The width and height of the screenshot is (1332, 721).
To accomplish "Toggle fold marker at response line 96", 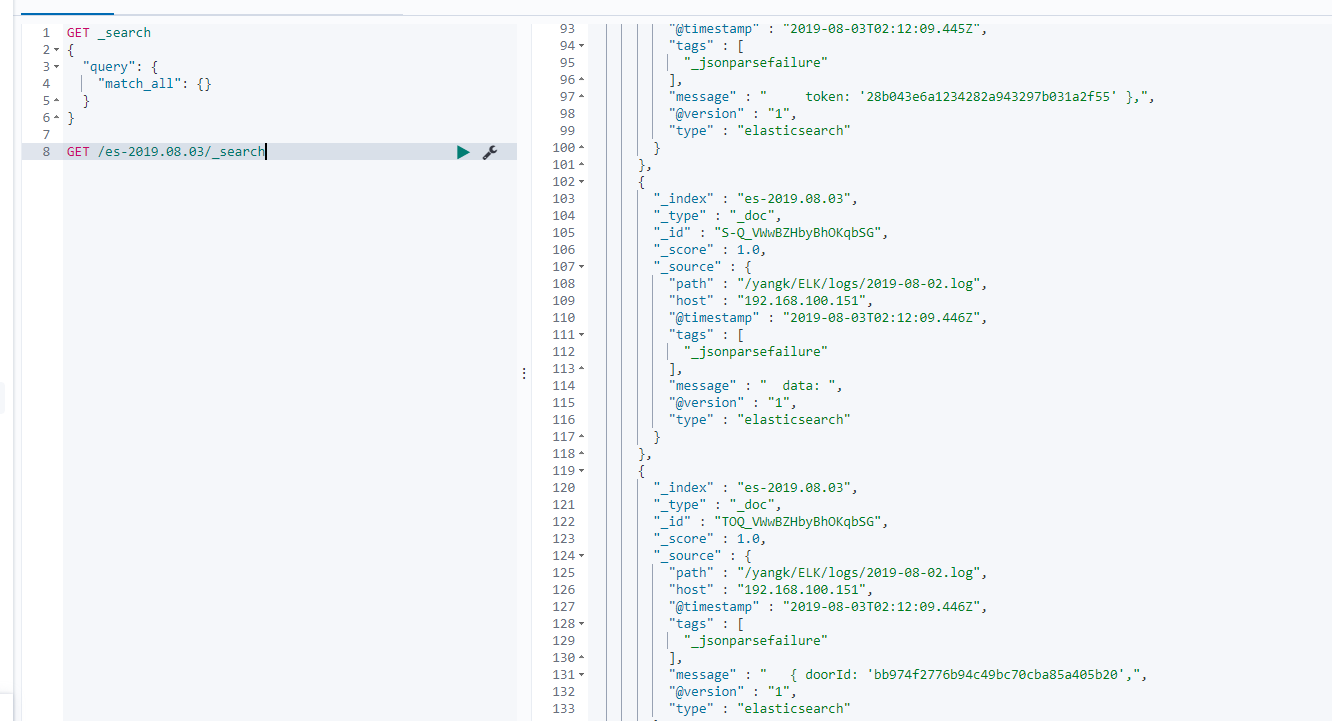I will 582,79.
